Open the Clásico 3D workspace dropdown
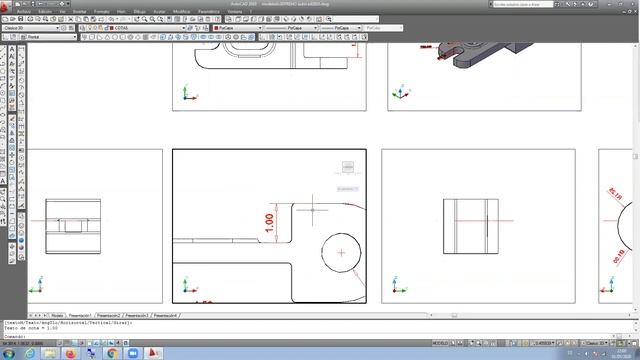The image size is (640, 360). coord(31,28)
